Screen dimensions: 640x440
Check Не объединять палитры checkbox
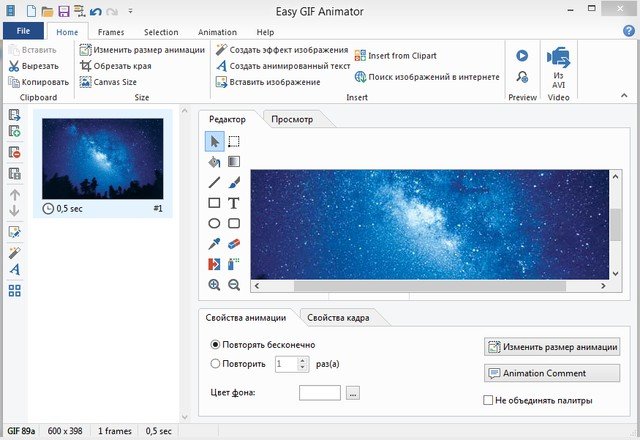coord(488,400)
